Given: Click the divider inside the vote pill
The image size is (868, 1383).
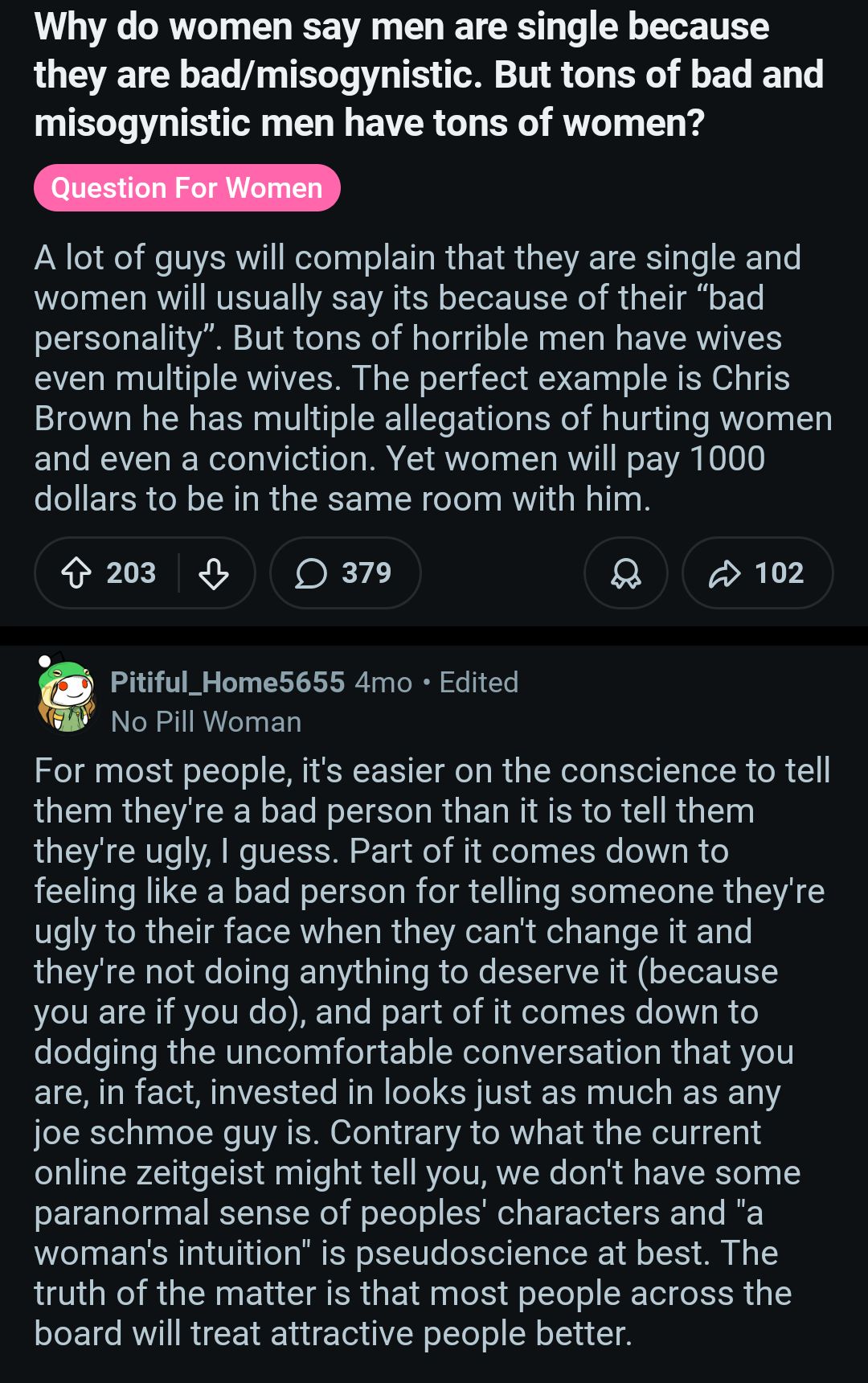Looking at the screenshot, I should coord(178,573).
